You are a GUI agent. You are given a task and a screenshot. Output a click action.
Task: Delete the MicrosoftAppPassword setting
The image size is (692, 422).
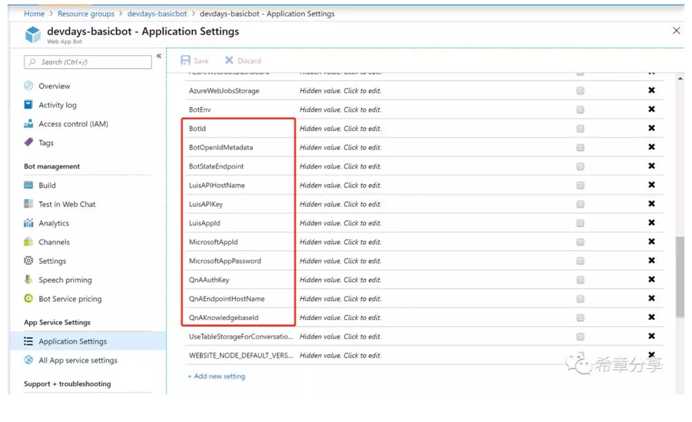651,260
